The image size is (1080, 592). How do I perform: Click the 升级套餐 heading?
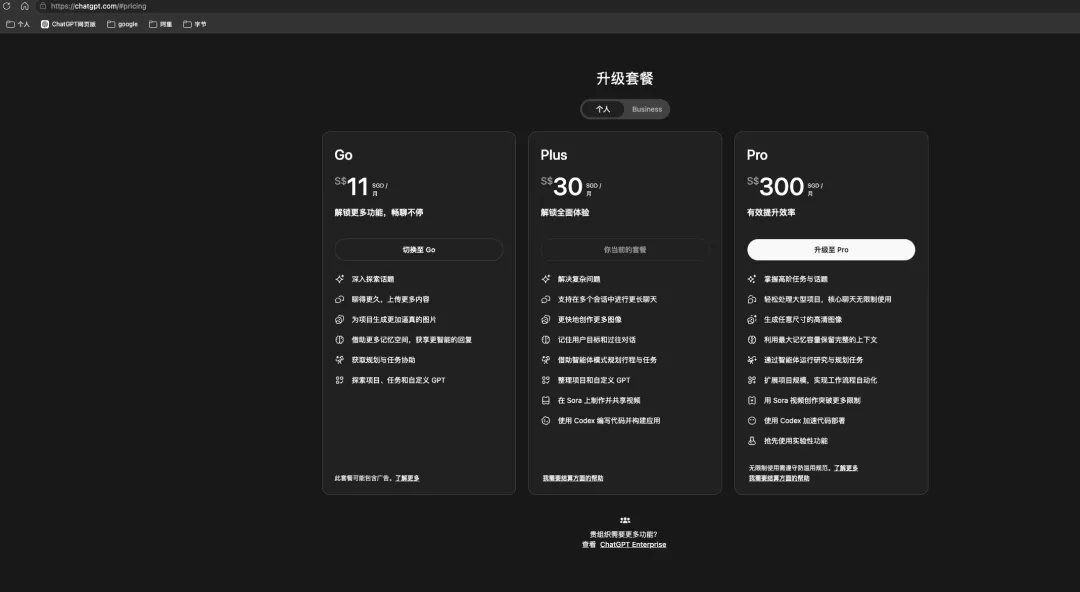(x=625, y=79)
